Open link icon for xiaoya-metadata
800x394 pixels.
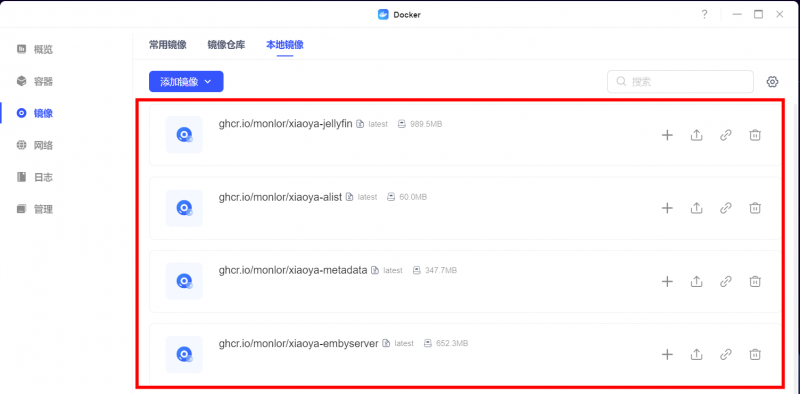click(726, 281)
